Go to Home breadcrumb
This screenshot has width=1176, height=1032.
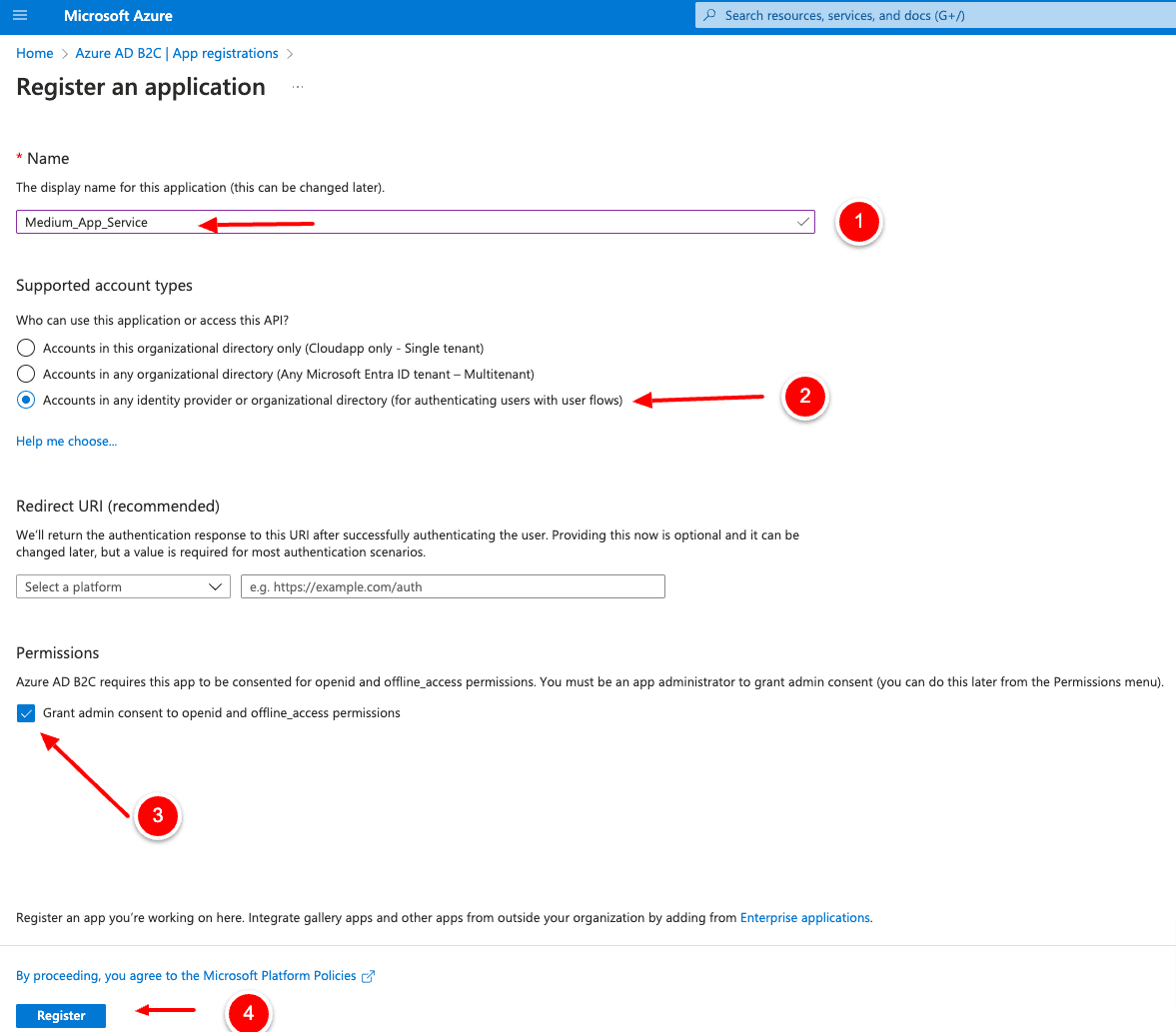click(35, 54)
